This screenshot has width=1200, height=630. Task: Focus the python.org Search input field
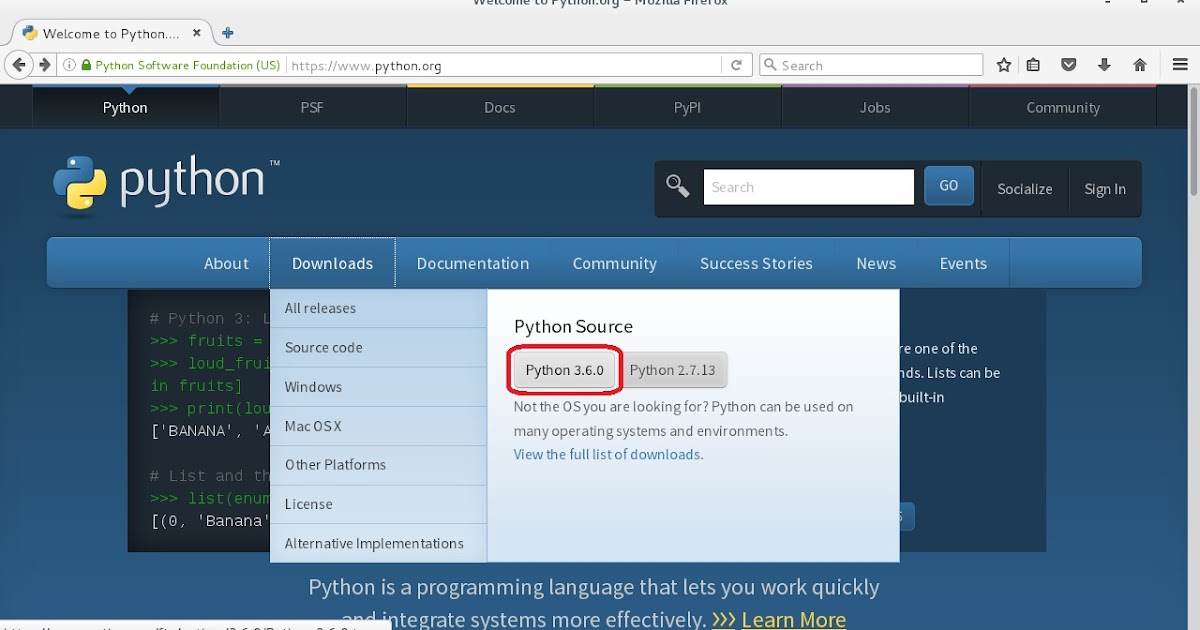coord(809,187)
